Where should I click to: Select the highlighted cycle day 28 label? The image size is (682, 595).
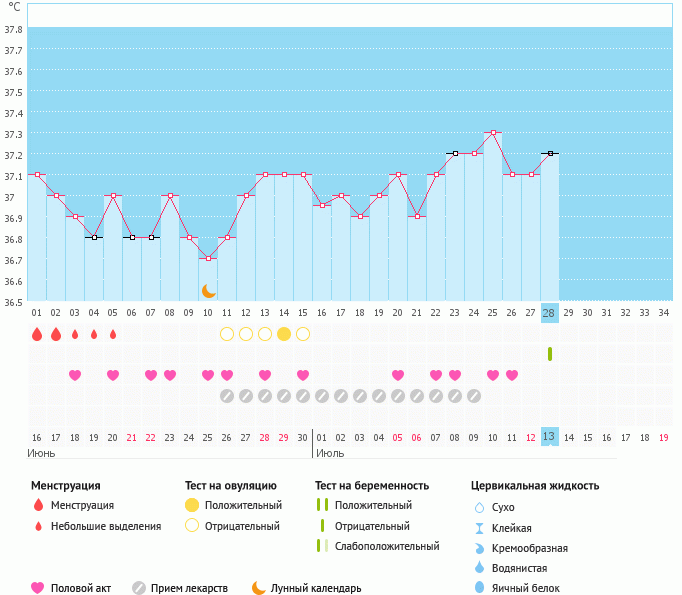(x=549, y=313)
